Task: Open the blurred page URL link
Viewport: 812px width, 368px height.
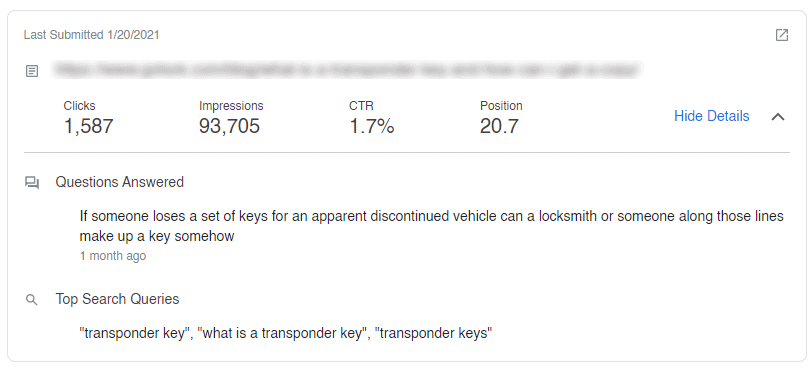Action: point(346,70)
